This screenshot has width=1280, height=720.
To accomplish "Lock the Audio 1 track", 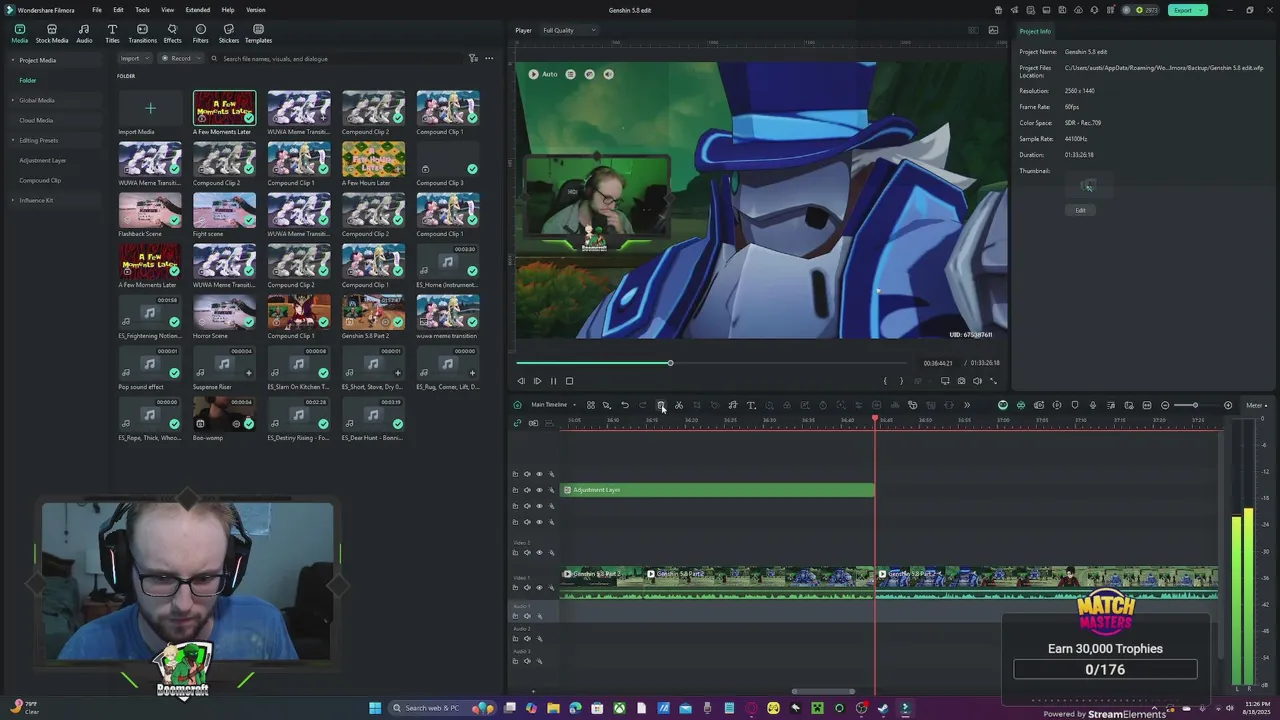I will [x=515, y=616].
